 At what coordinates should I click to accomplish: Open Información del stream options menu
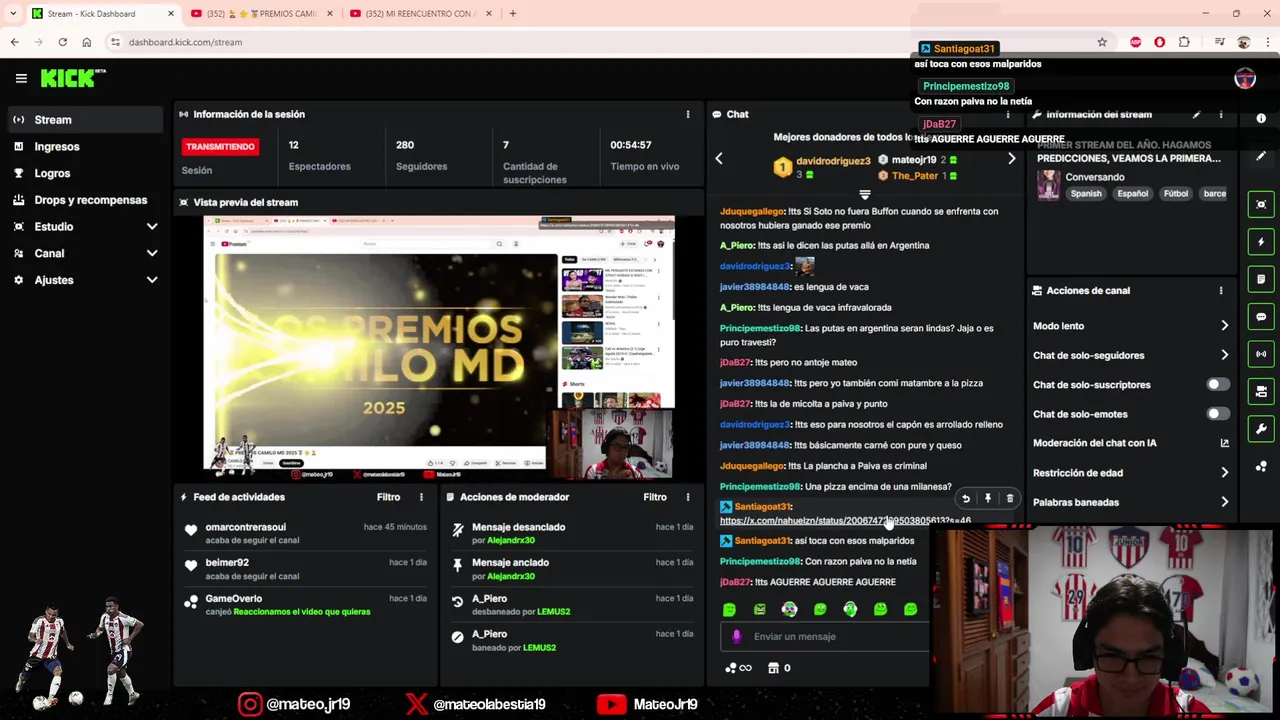click(1220, 115)
